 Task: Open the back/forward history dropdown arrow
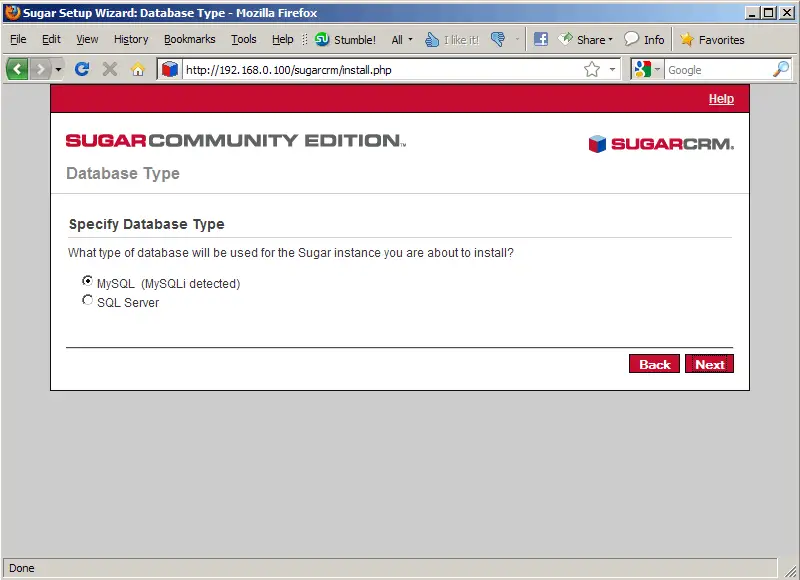click(x=58, y=69)
